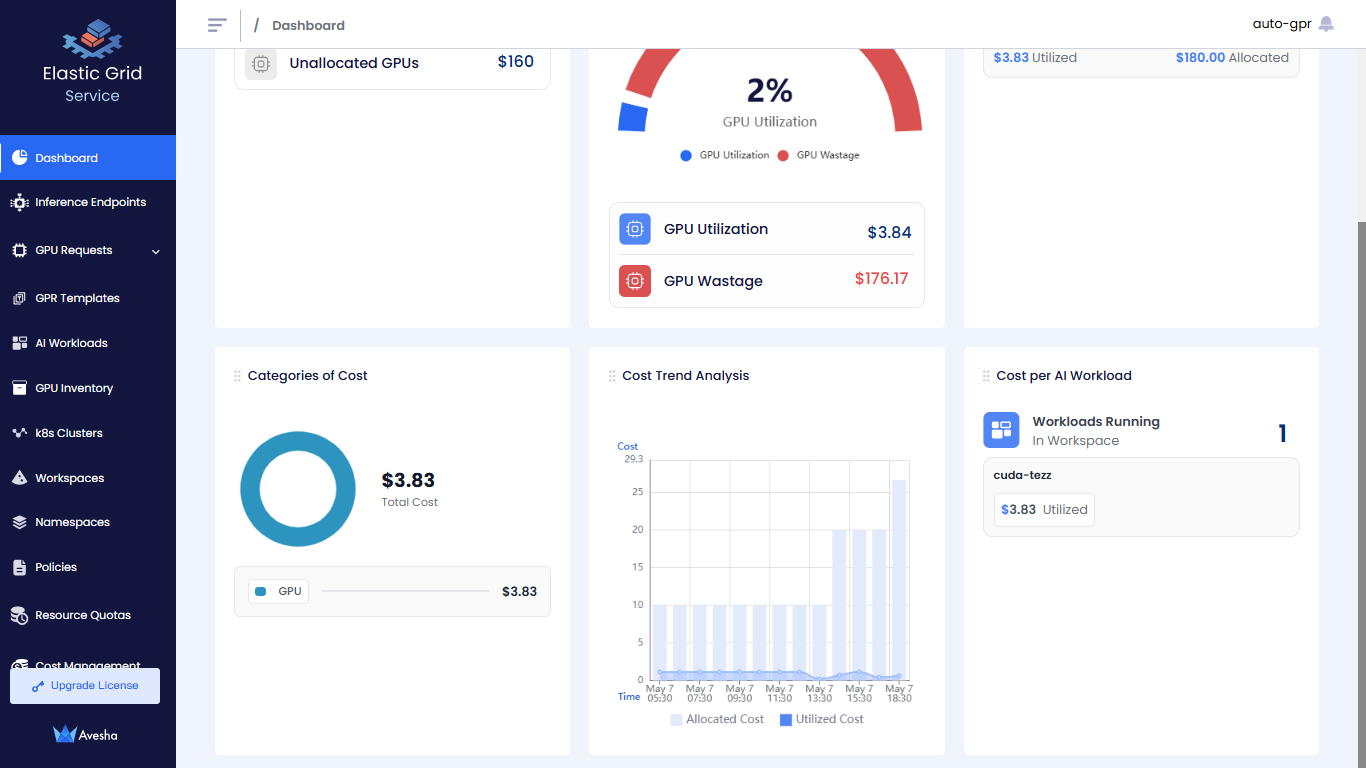Screen dimensions: 1366x768
Task: Click the hamburger menu icon in top bar
Action: 217,24
